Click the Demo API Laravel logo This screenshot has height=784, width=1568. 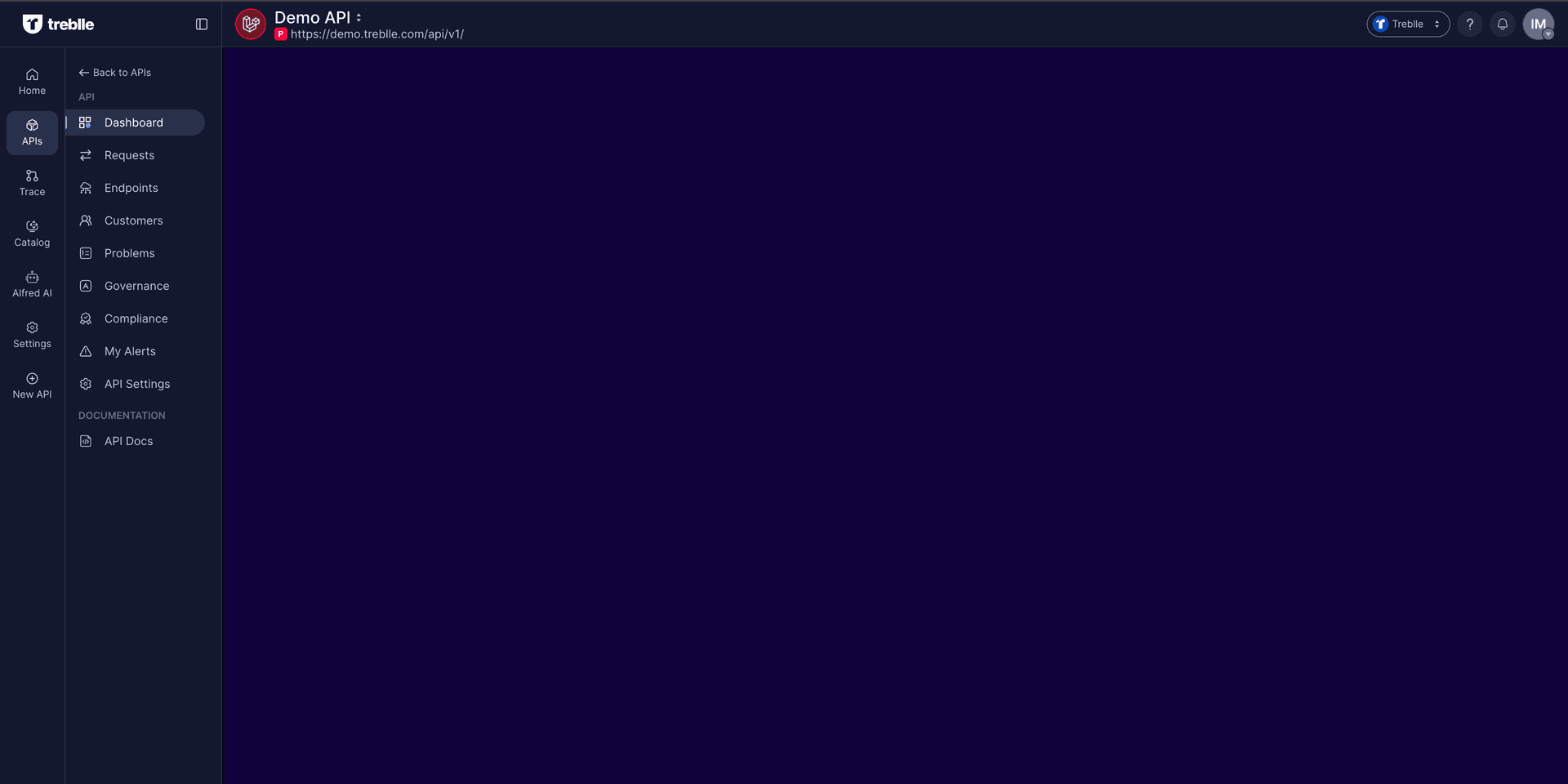[251, 24]
